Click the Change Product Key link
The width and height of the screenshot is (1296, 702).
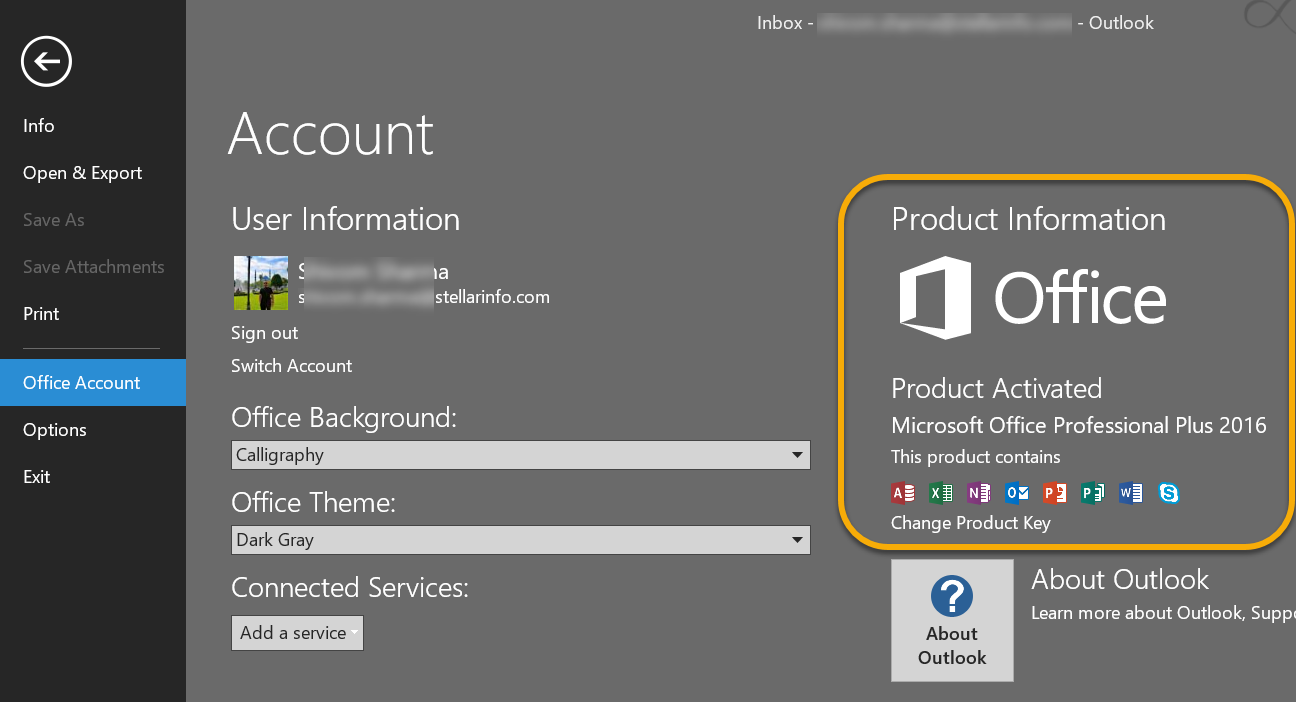(970, 522)
